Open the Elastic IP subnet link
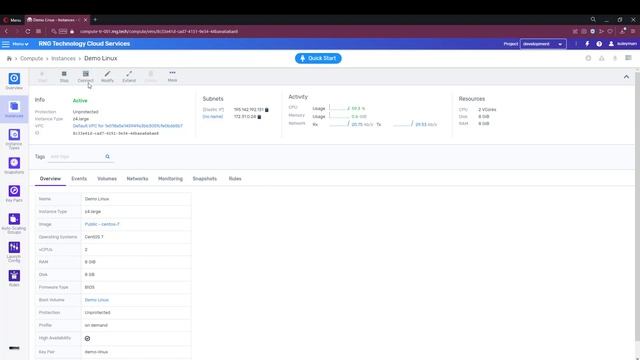This screenshot has height=360, width=640. pyautogui.click(x=213, y=110)
